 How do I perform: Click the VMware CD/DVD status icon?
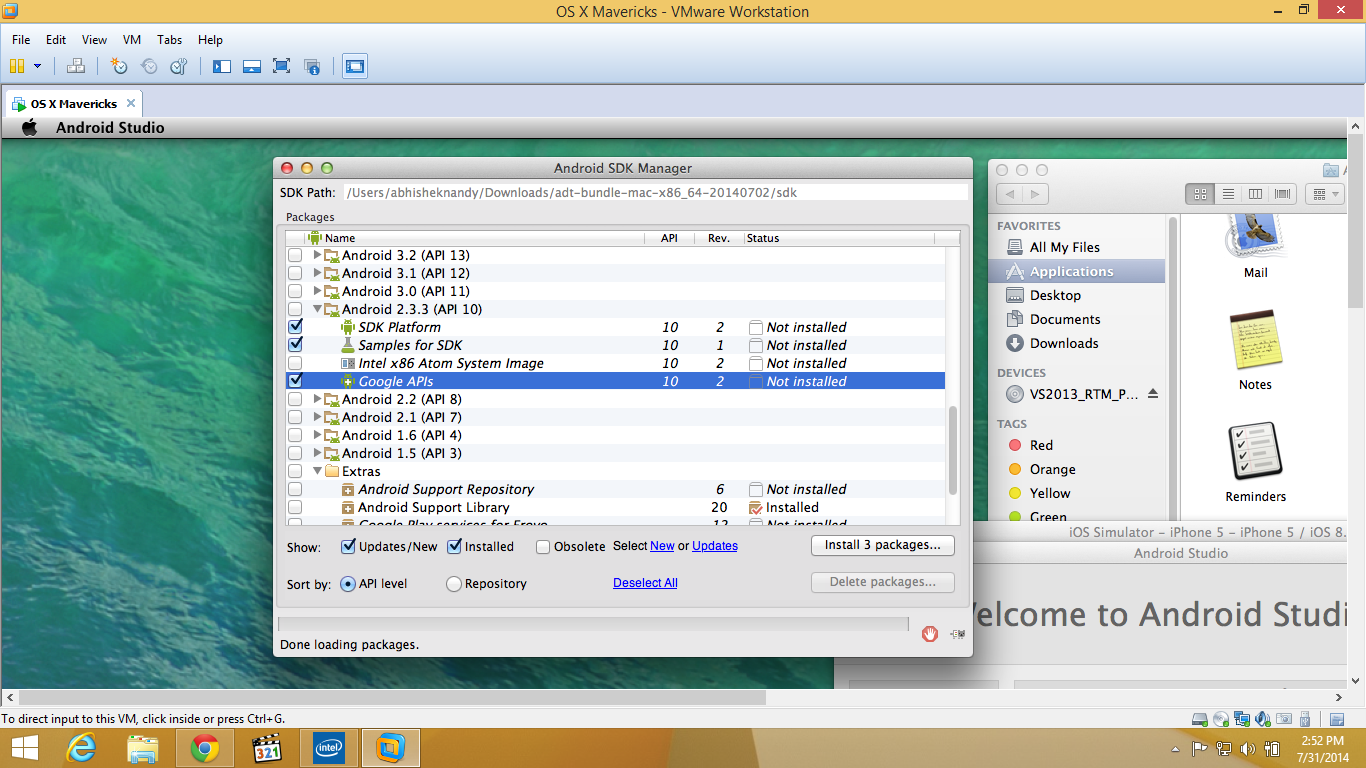click(x=1220, y=719)
